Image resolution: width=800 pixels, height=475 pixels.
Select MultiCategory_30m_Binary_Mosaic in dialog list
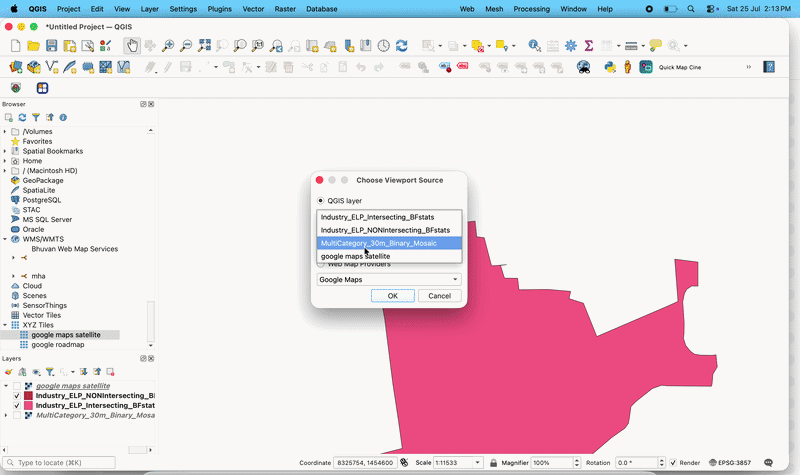389,243
